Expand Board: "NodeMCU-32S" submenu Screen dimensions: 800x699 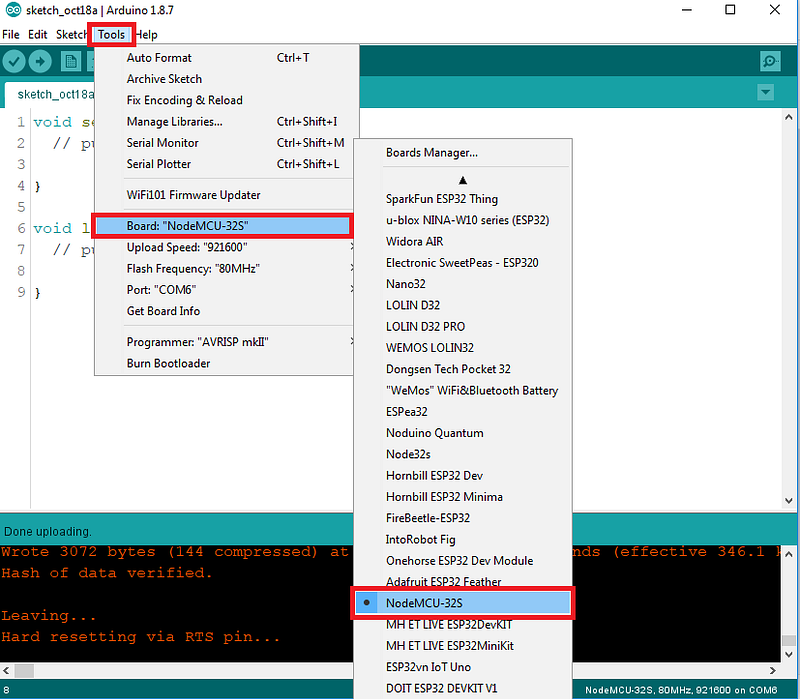(223, 226)
